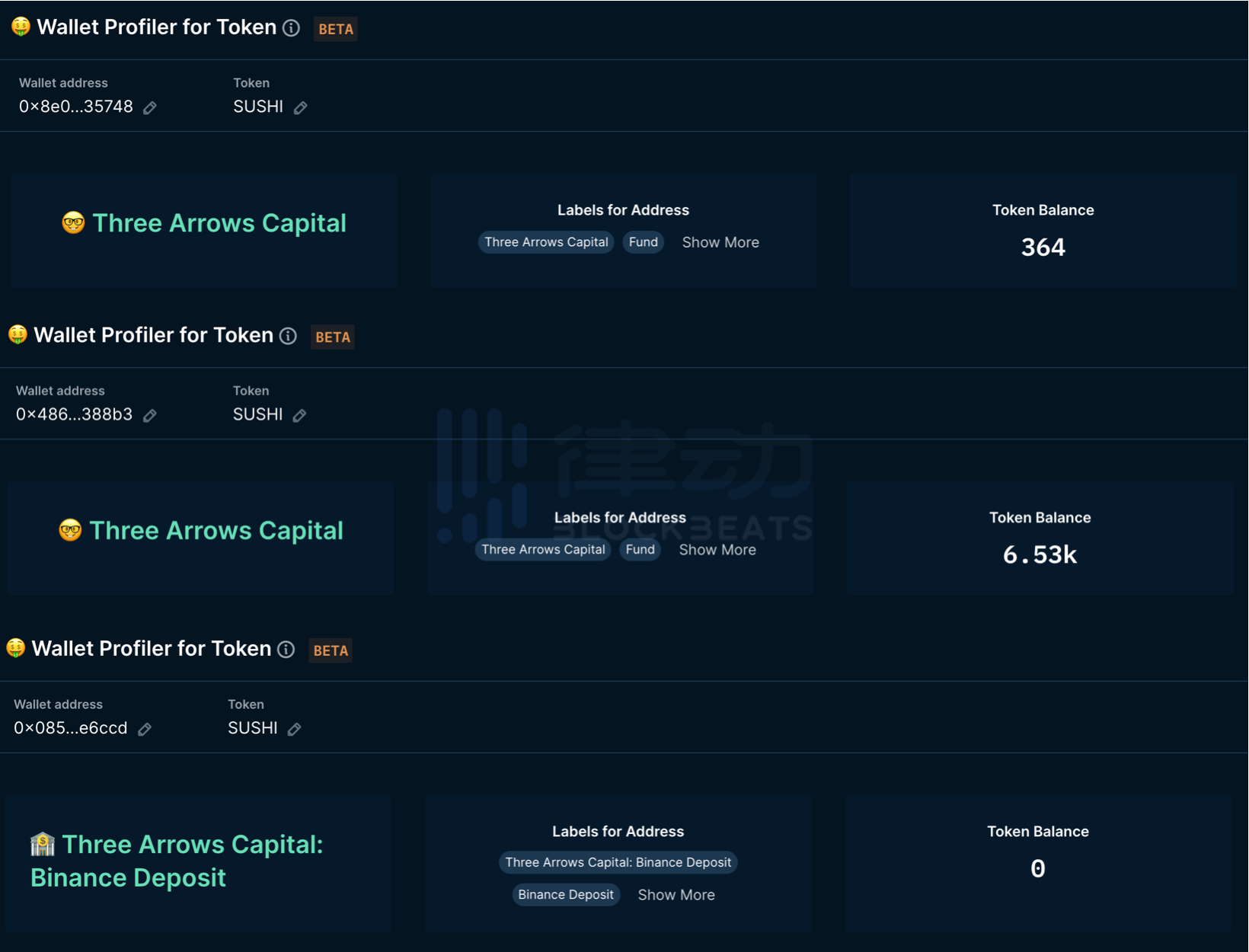Edit wallet address 0x085...e6ccd pencil icon
Image resolution: width=1249 pixels, height=952 pixels.
pyautogui.click(x=145, y=729)
